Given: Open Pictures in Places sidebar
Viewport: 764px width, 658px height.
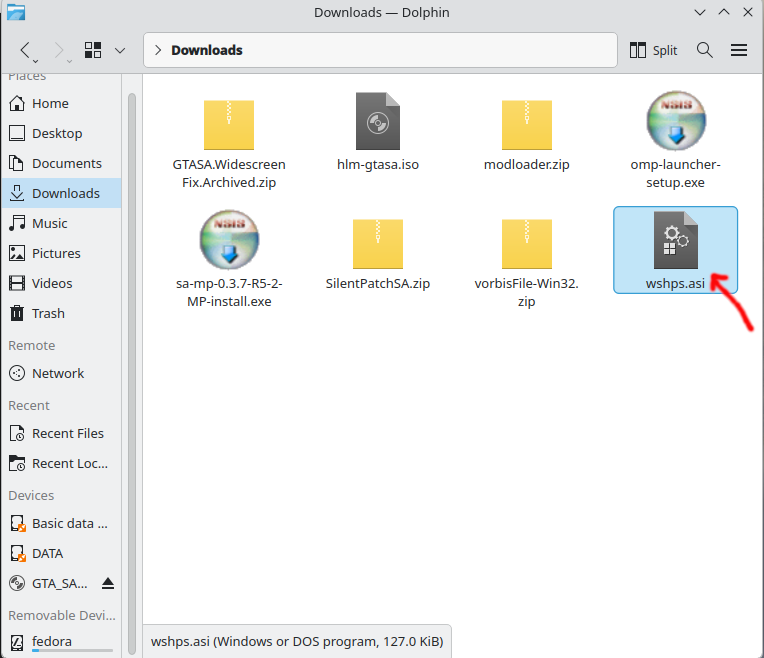Looking at the screenshot, I should coord(61,253).
